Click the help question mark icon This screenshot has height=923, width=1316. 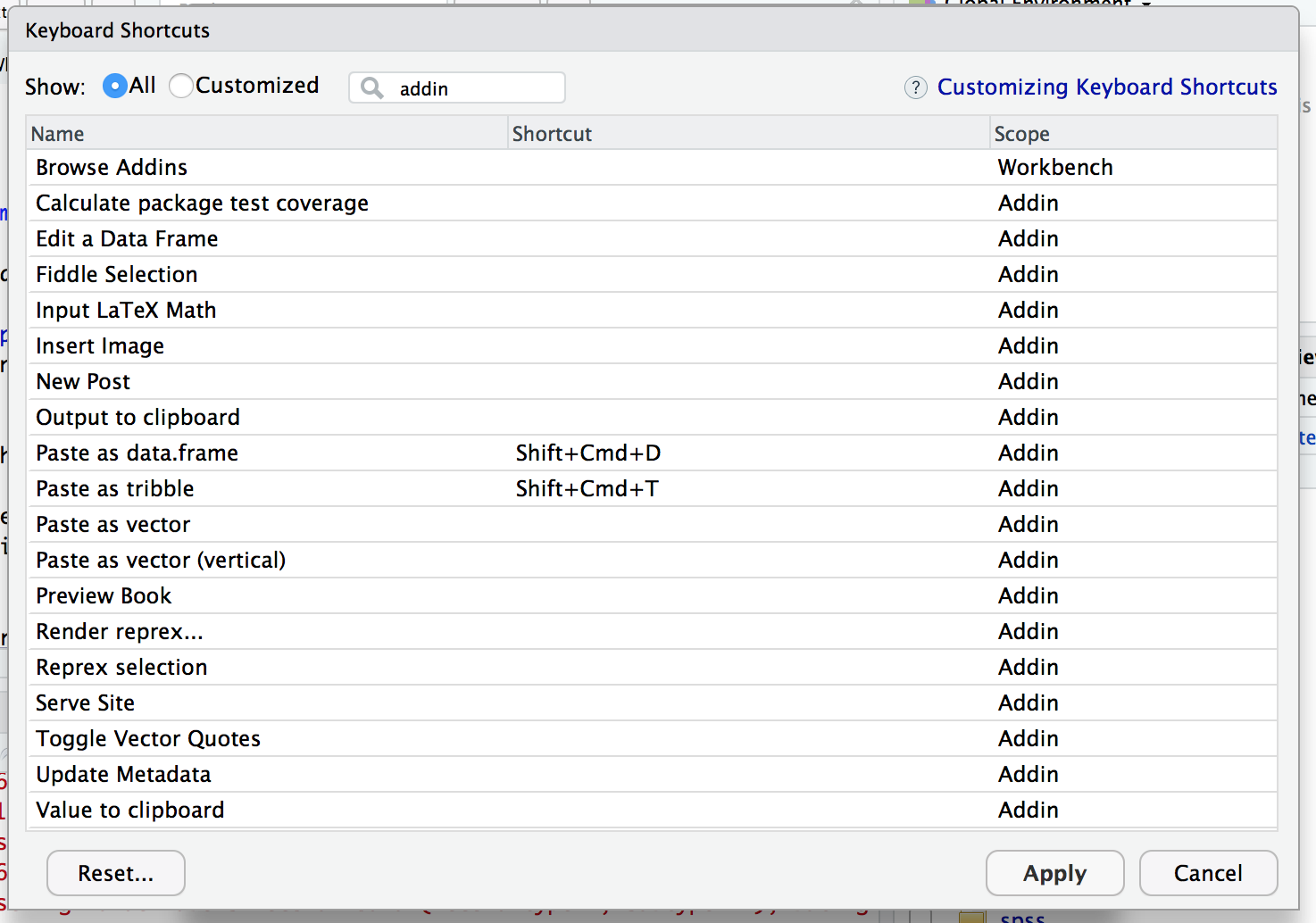[x=915, y=87]
